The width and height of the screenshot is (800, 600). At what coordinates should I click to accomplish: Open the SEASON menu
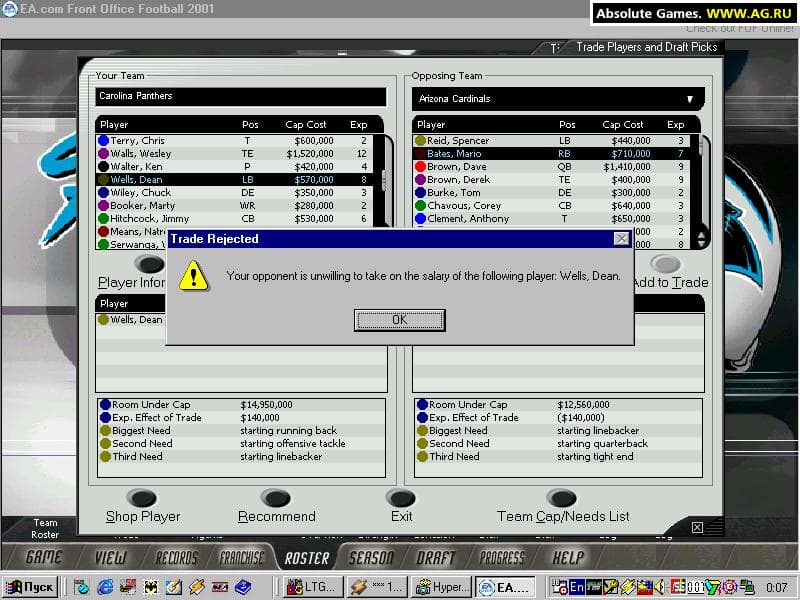tap(371, 558)
